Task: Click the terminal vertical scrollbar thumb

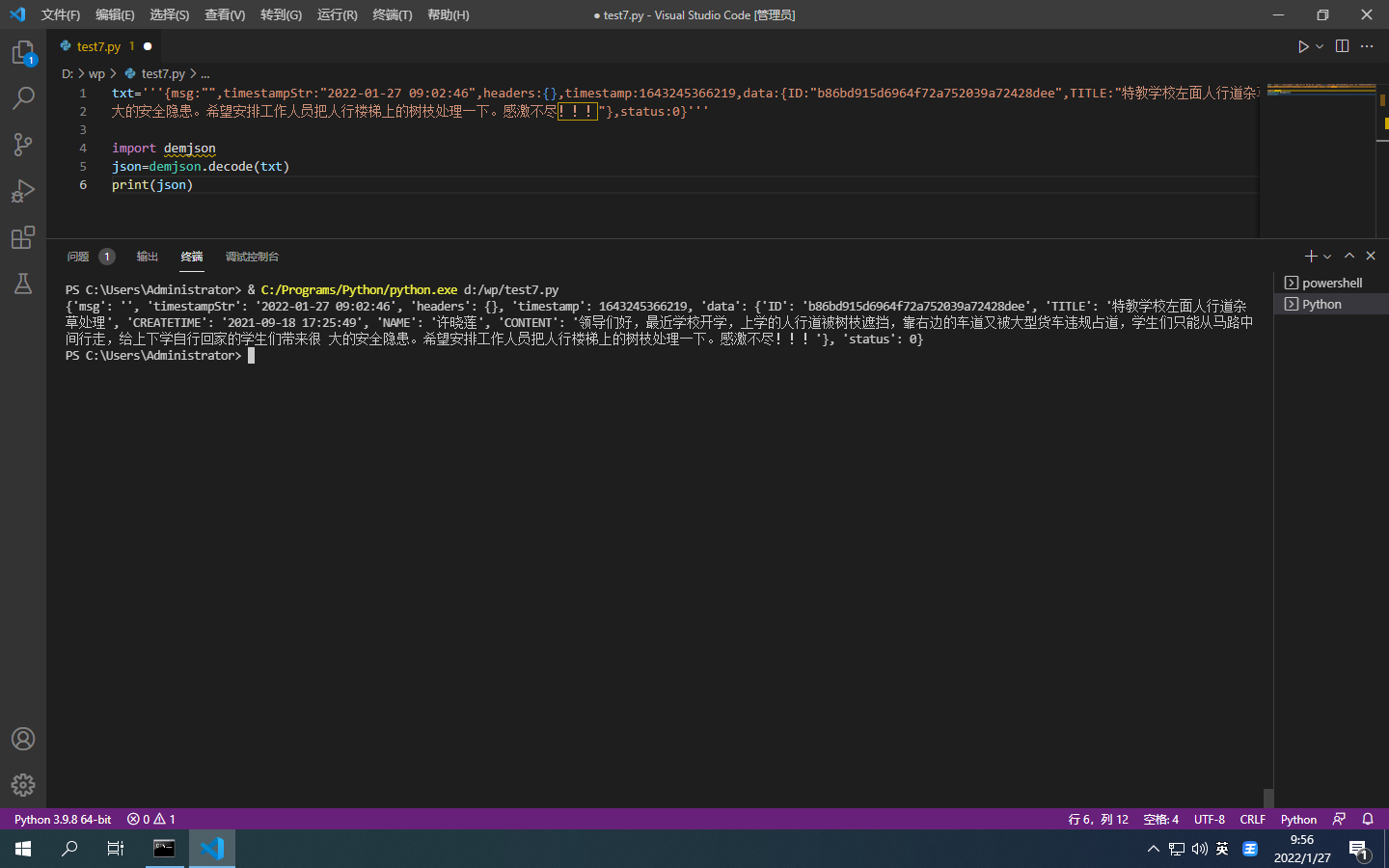Action: (1268, 798)
